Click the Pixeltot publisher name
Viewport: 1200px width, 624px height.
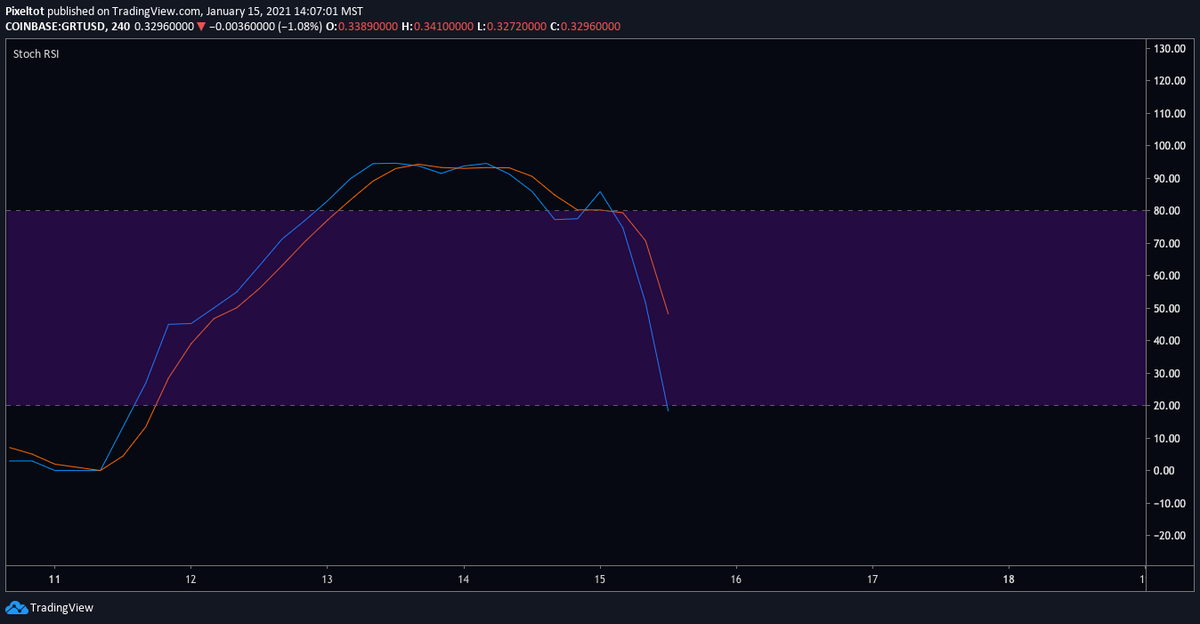click(x=25, y=11)
